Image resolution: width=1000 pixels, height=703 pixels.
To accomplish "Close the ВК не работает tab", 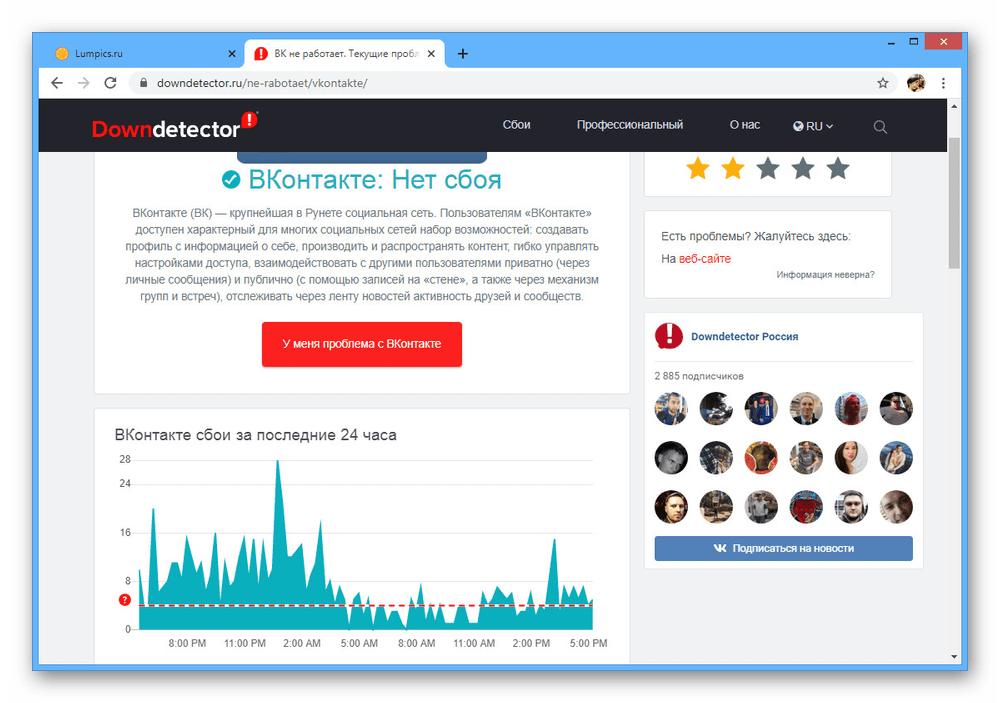I will [431, 54].
